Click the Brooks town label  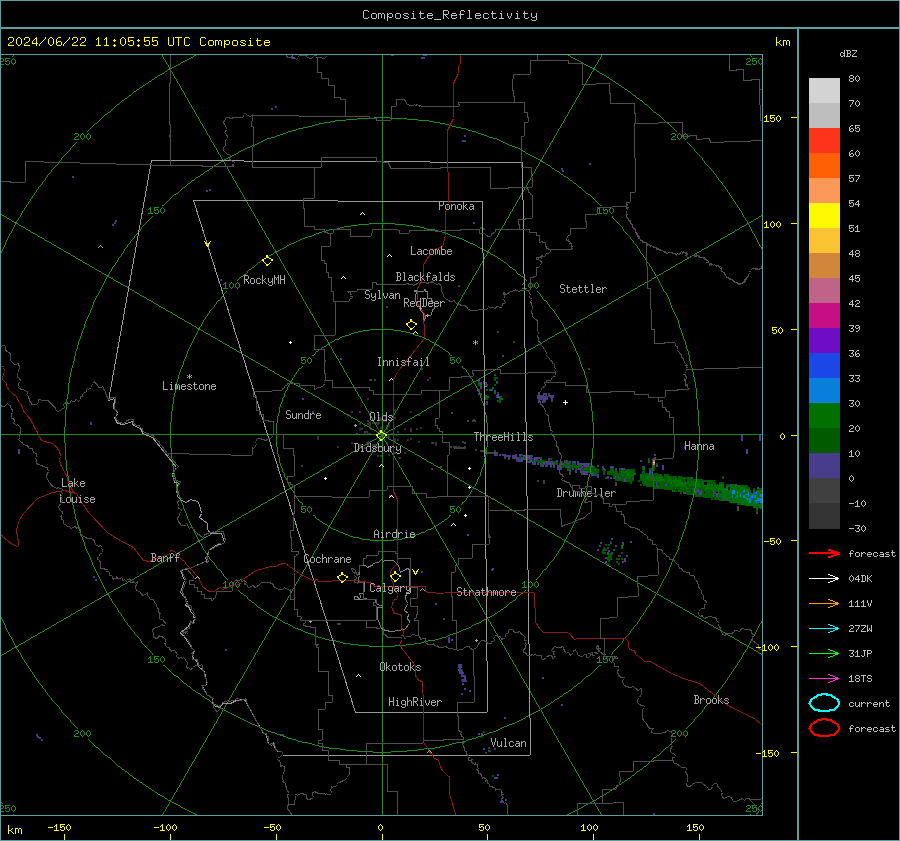pyautogui.click(x=711, y=700)
